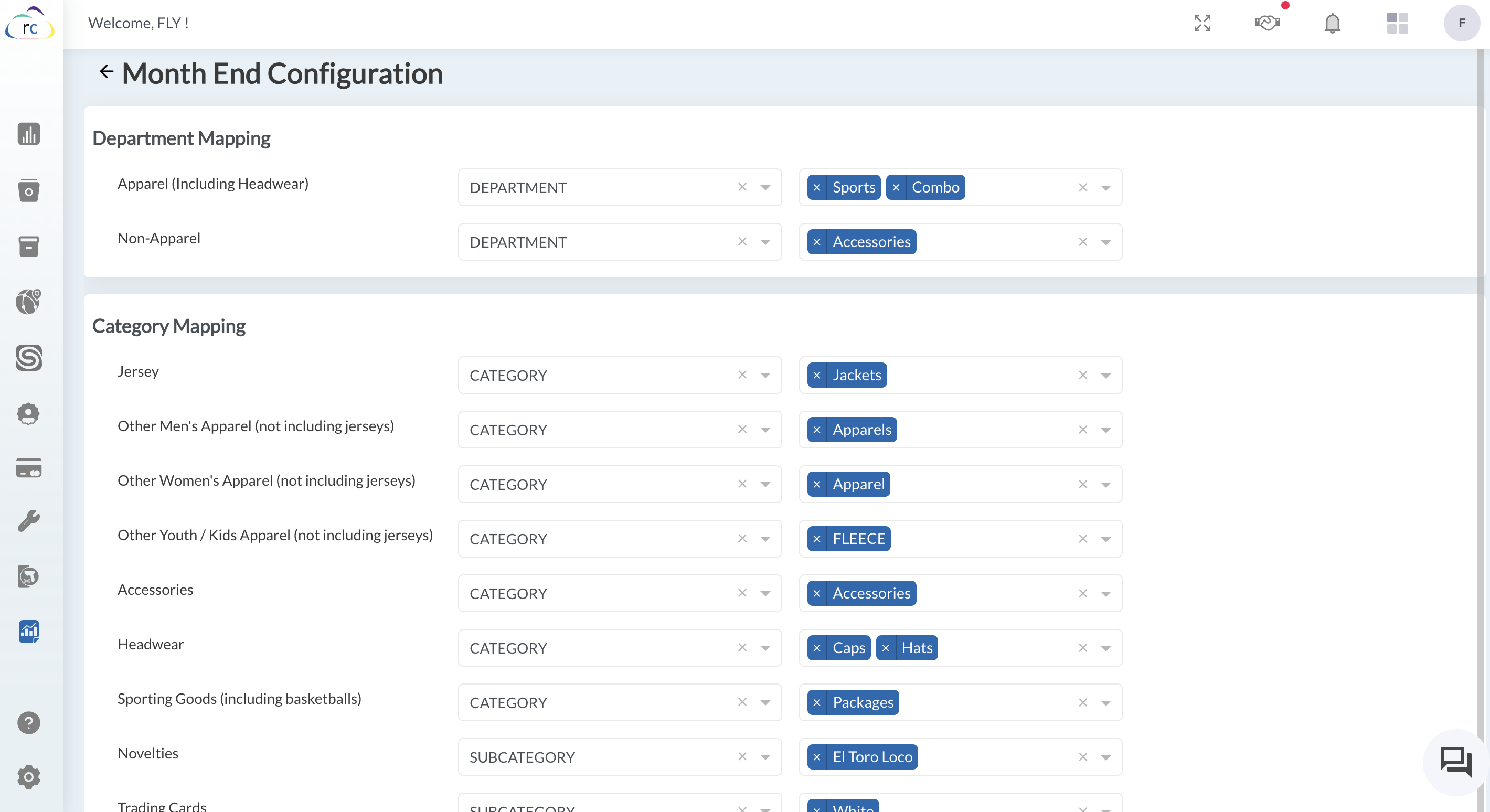Open the user profile sidebar icon
The image size is (1490, 812).
click(28, 413)
